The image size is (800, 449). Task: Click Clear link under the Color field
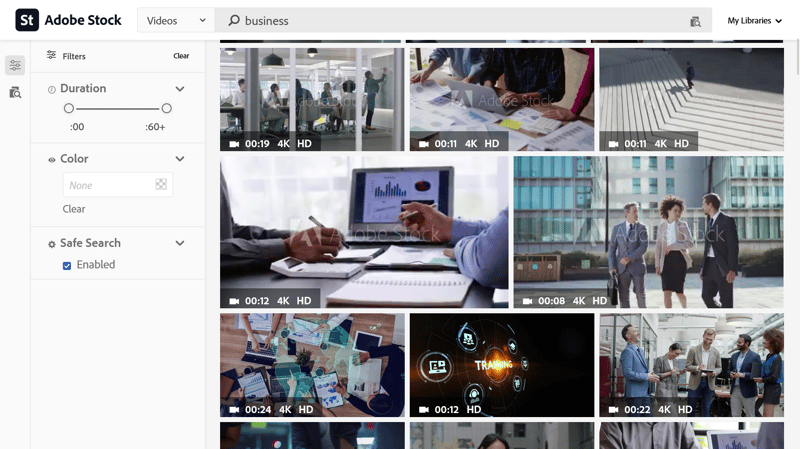point(74,209)
